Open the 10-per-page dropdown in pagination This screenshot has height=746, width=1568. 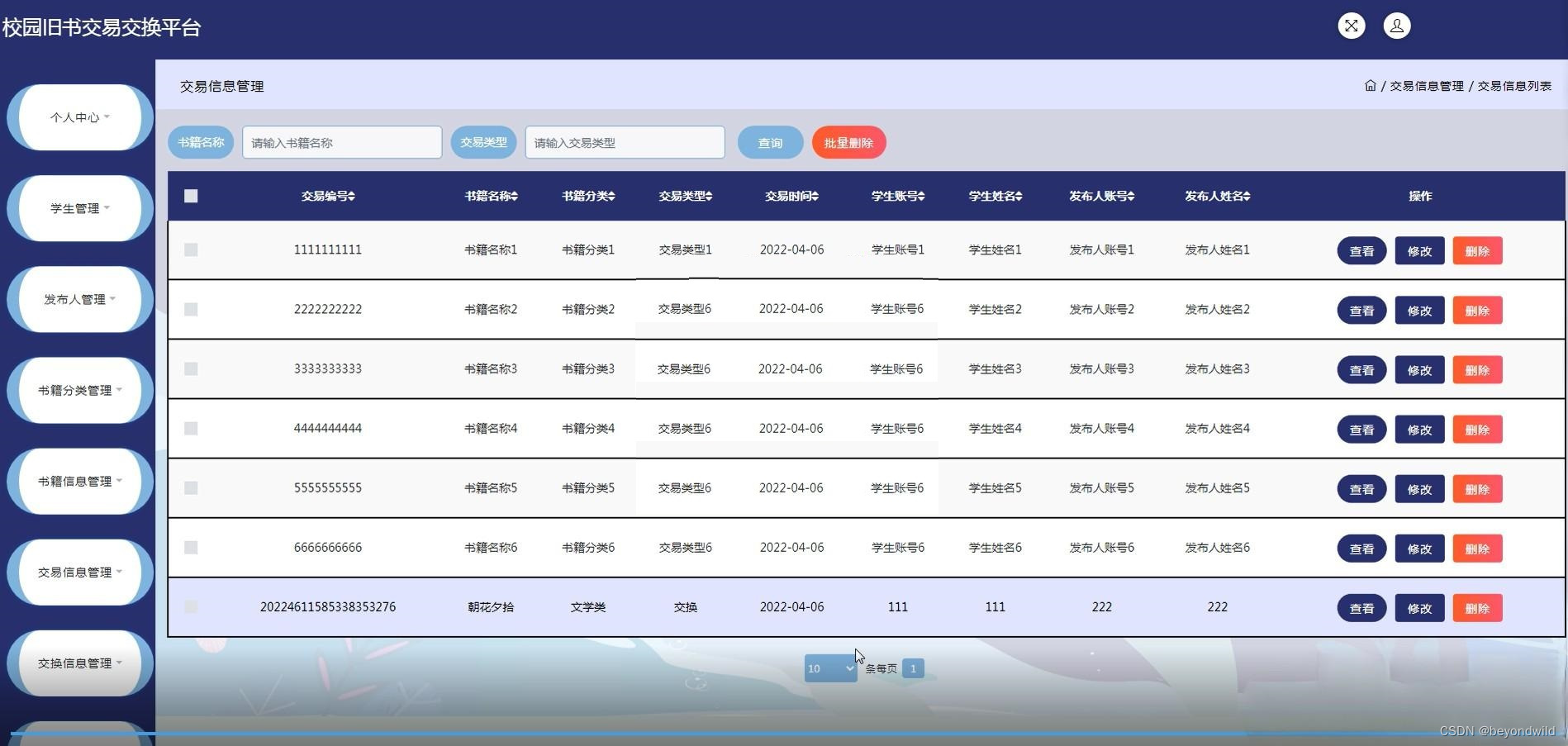tap(829, 668)
